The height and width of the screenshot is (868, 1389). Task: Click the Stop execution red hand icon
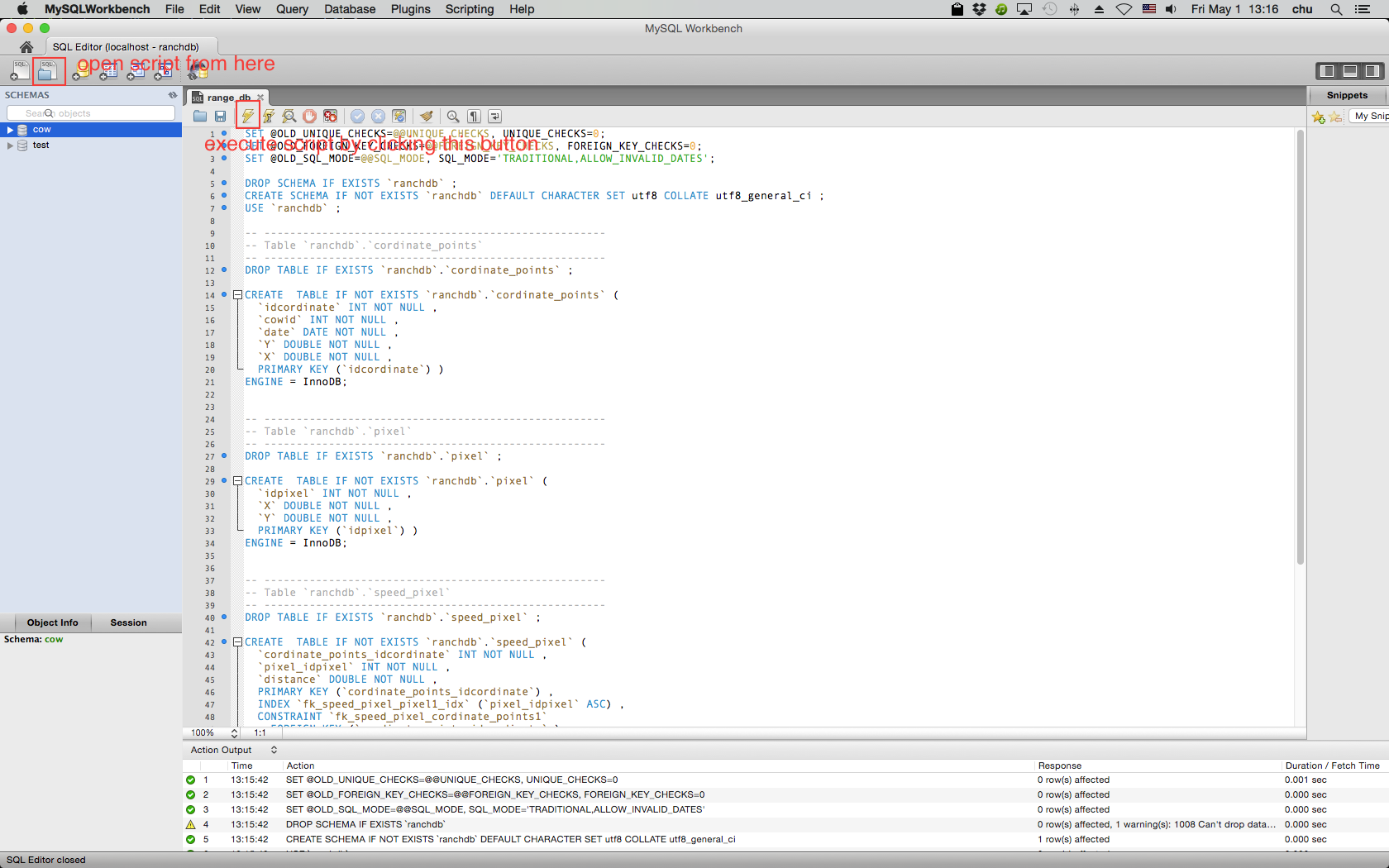[x=309, y=117]
